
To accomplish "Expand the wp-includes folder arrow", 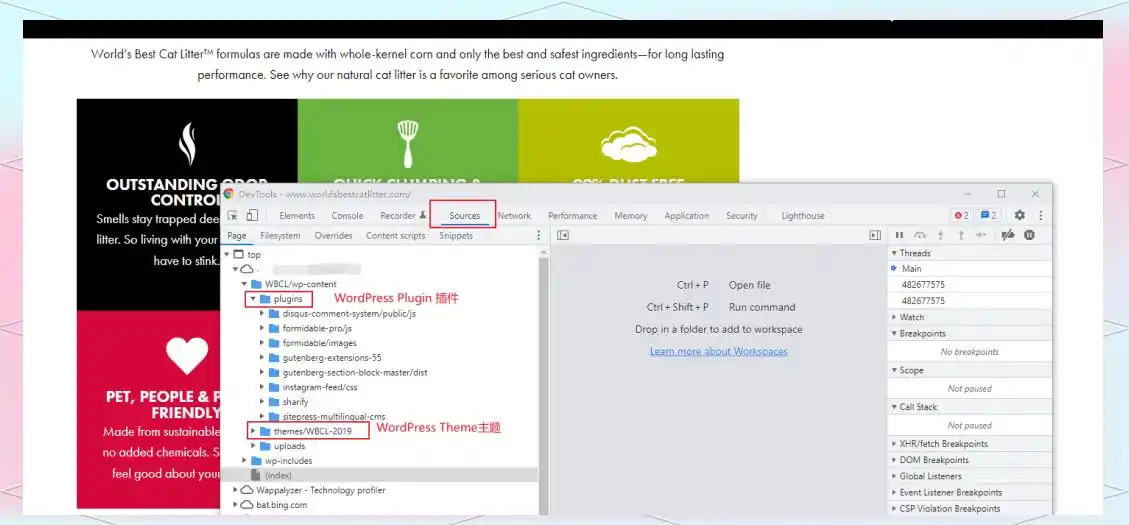I will pyautogui.click(x=245, y=461).
